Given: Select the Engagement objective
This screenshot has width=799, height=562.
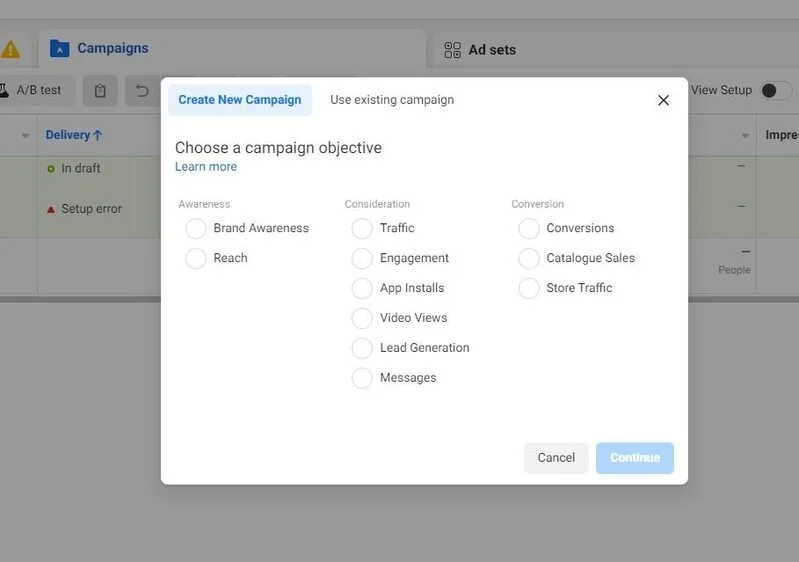Looking at the screenshot, I should (x=362, y=258).
